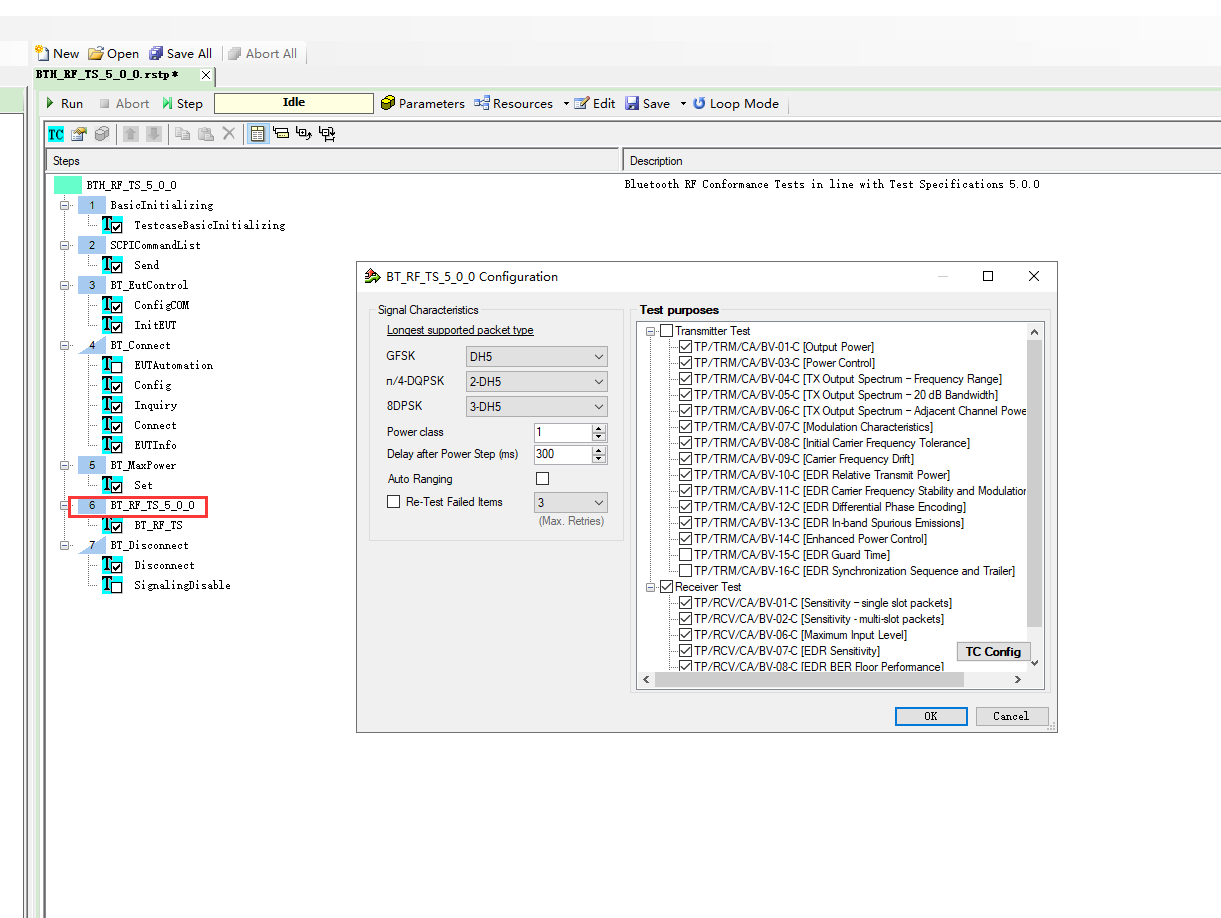Close the BTH_RF_TS_5_0_0.rstp tab

pos(206,75)
